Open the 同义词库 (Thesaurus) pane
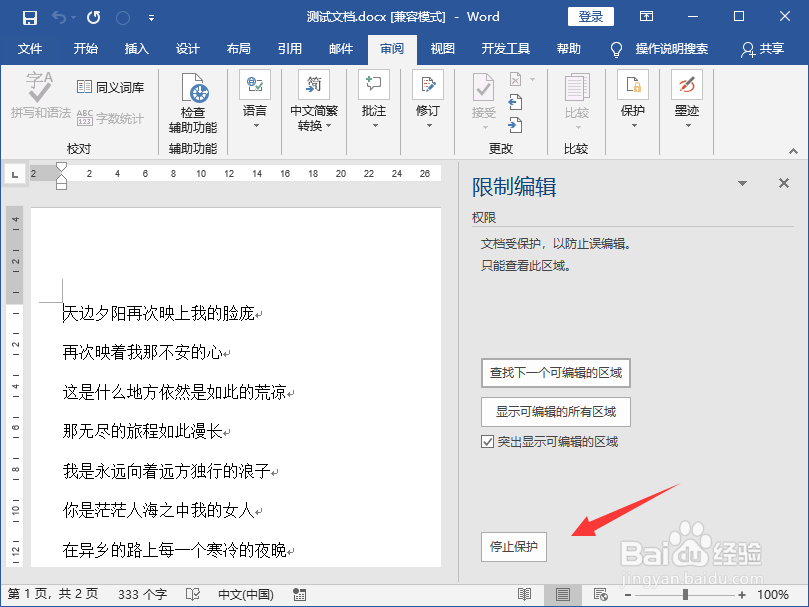 [x=110, y=88]
